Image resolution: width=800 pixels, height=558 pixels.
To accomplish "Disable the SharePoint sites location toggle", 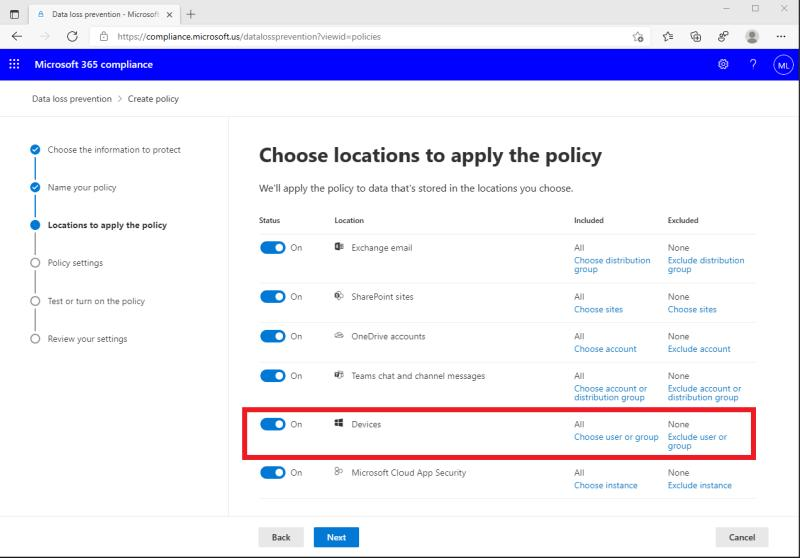I will pos(273,297).
